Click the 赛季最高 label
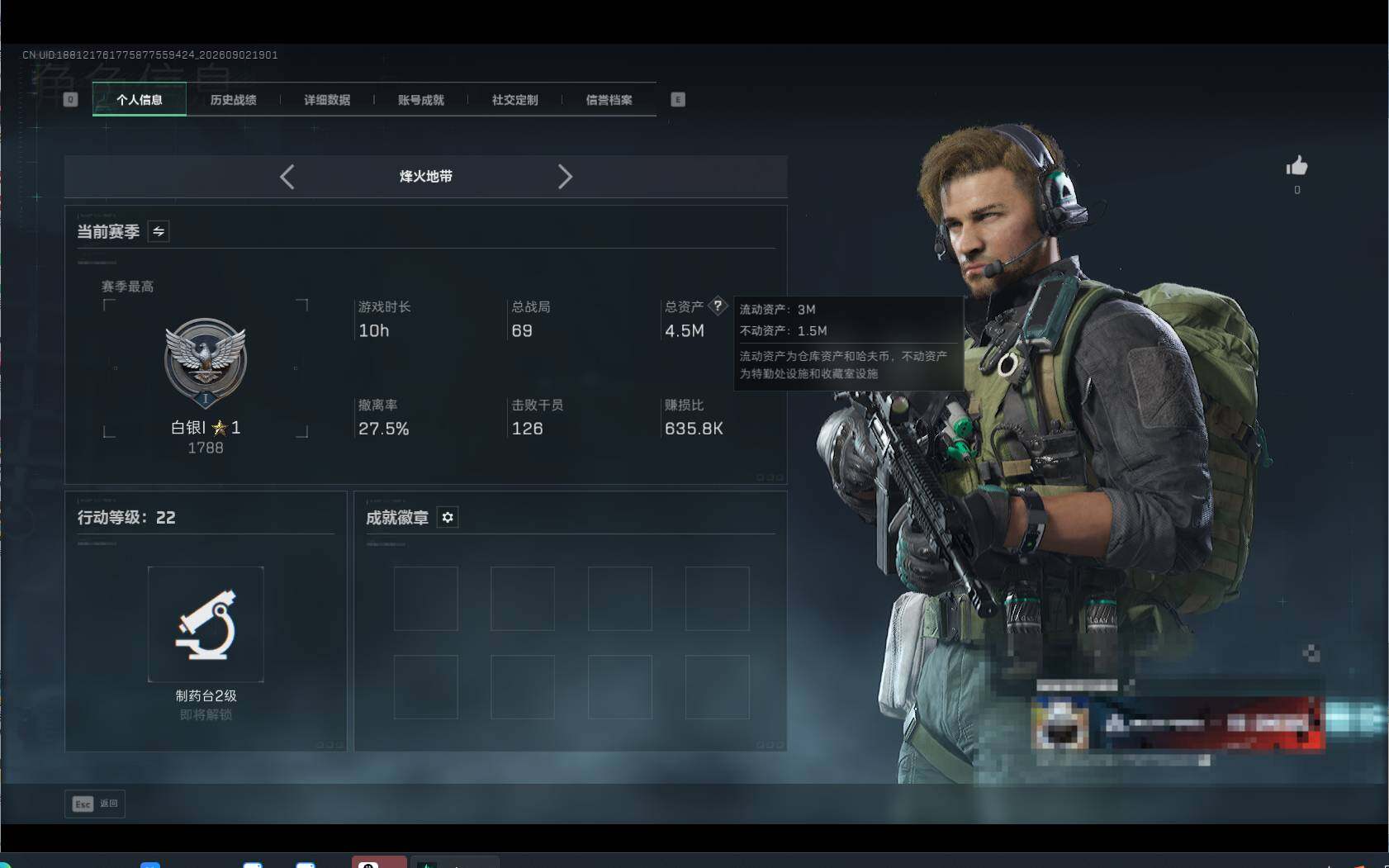1389x868 pixels. (127, 287)
